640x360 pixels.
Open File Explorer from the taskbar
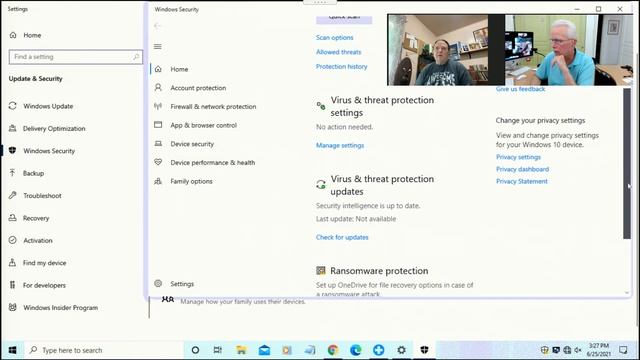(x=241, y=350)
